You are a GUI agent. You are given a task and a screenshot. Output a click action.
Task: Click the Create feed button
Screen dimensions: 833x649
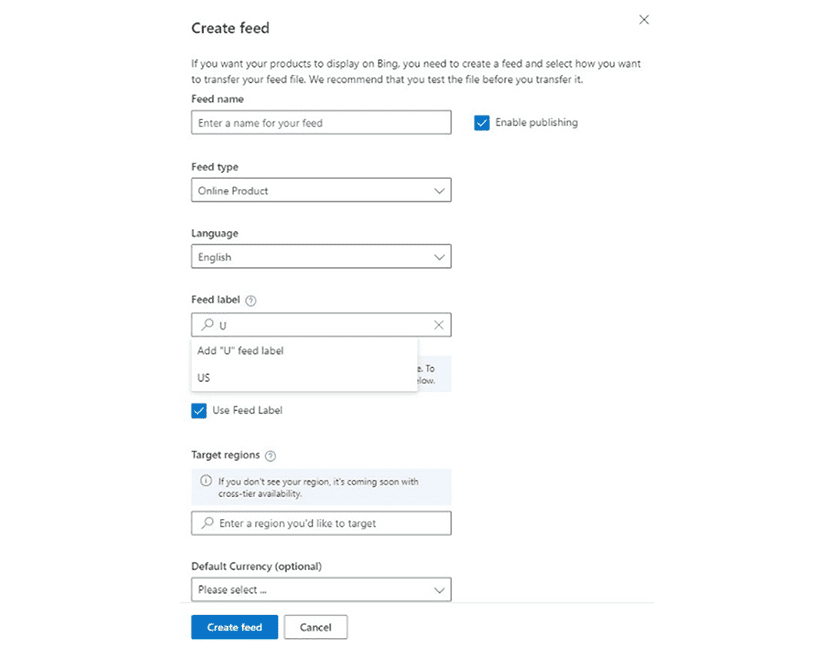234,627
